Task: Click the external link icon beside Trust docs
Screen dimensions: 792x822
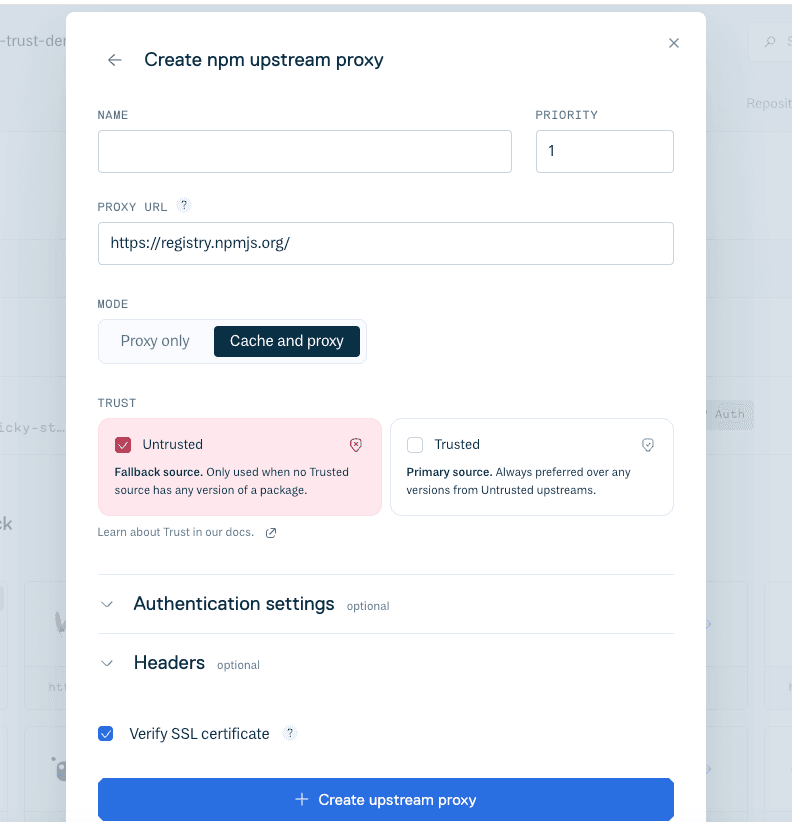Action: pyautogui.click(x=271, y=533)
